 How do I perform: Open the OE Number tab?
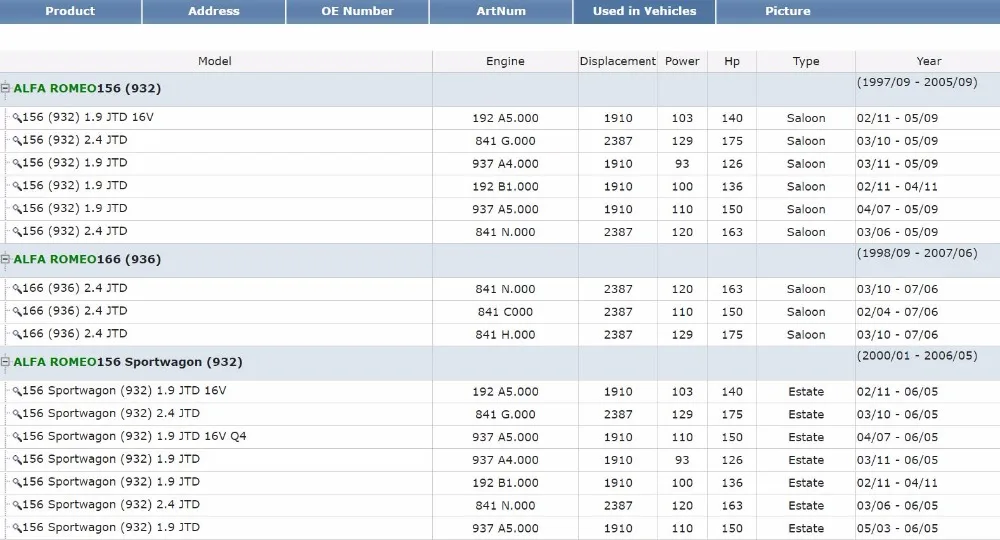(357, 11)
